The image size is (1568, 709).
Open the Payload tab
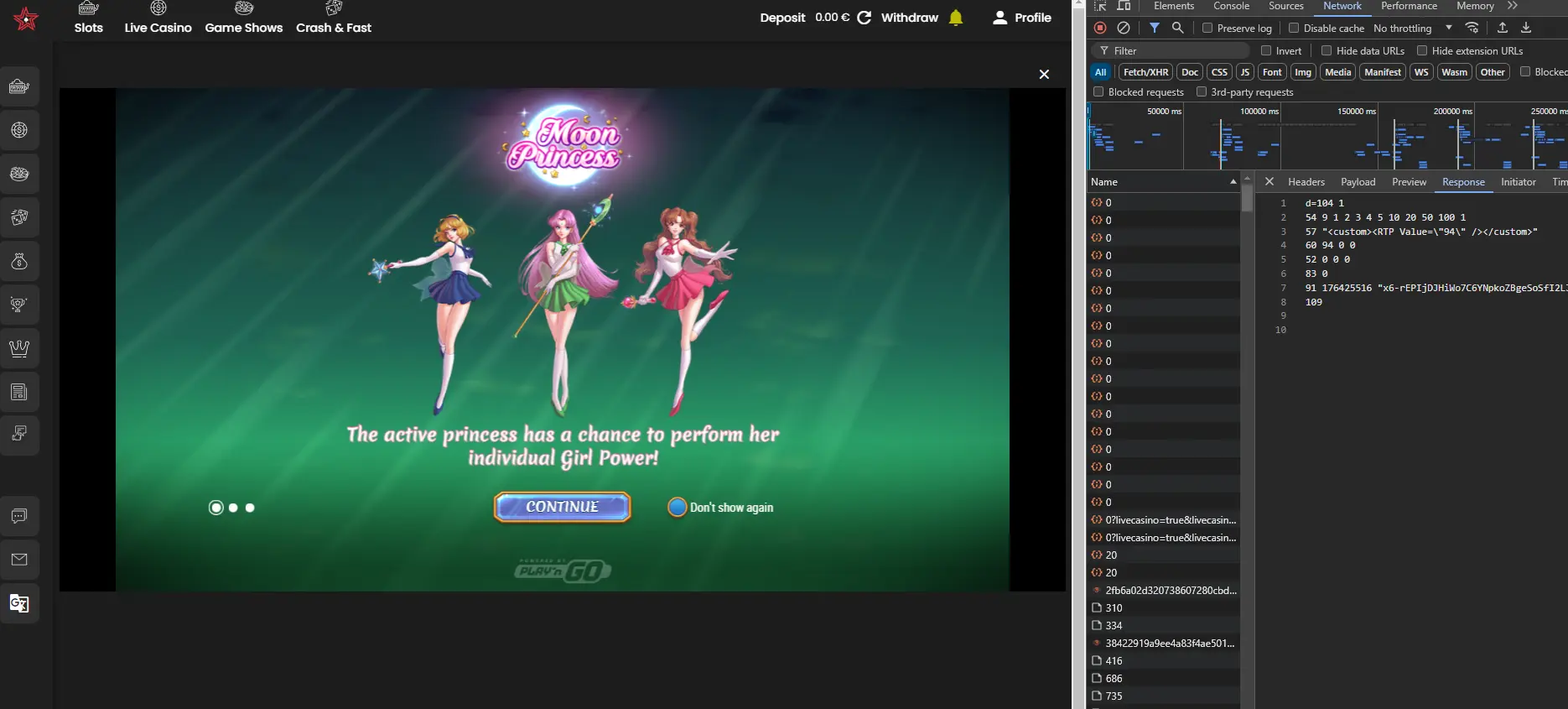pyautogui.click(x=1358, y=182)
